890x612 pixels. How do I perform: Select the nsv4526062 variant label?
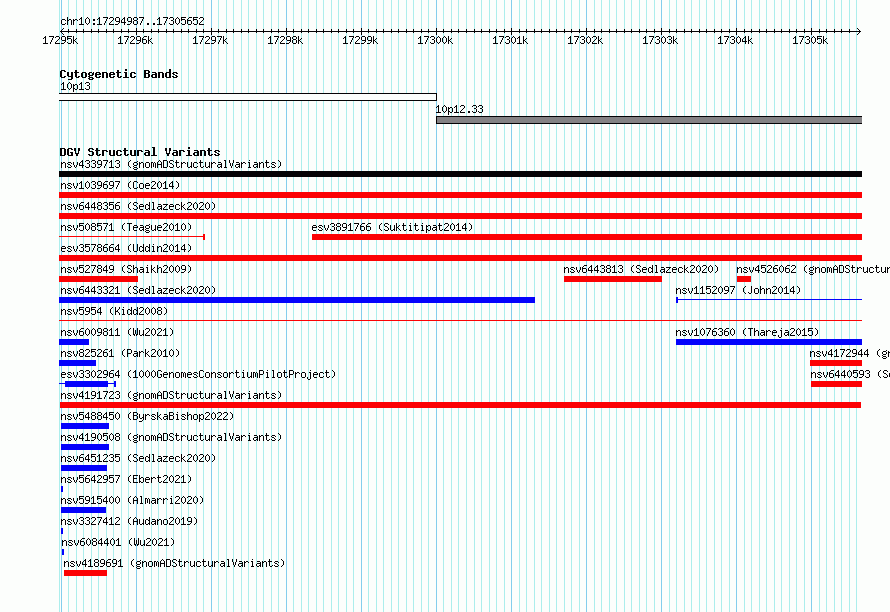click(813, 269)
